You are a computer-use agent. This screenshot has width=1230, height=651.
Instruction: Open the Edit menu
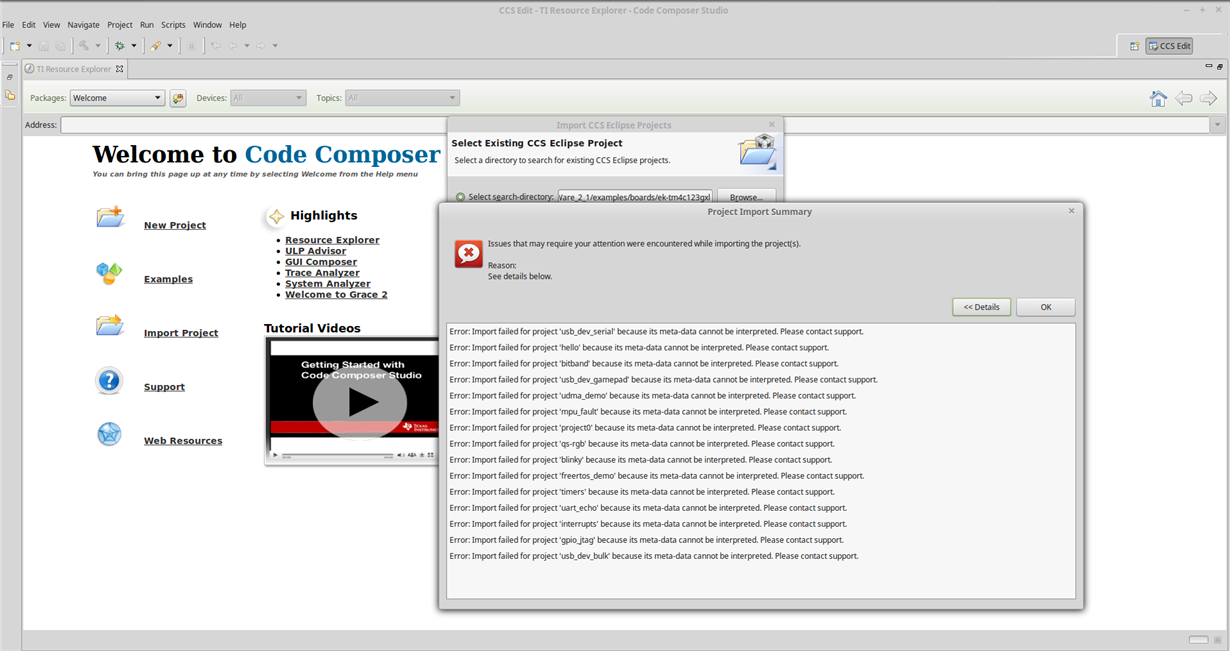tap(29, 24)
